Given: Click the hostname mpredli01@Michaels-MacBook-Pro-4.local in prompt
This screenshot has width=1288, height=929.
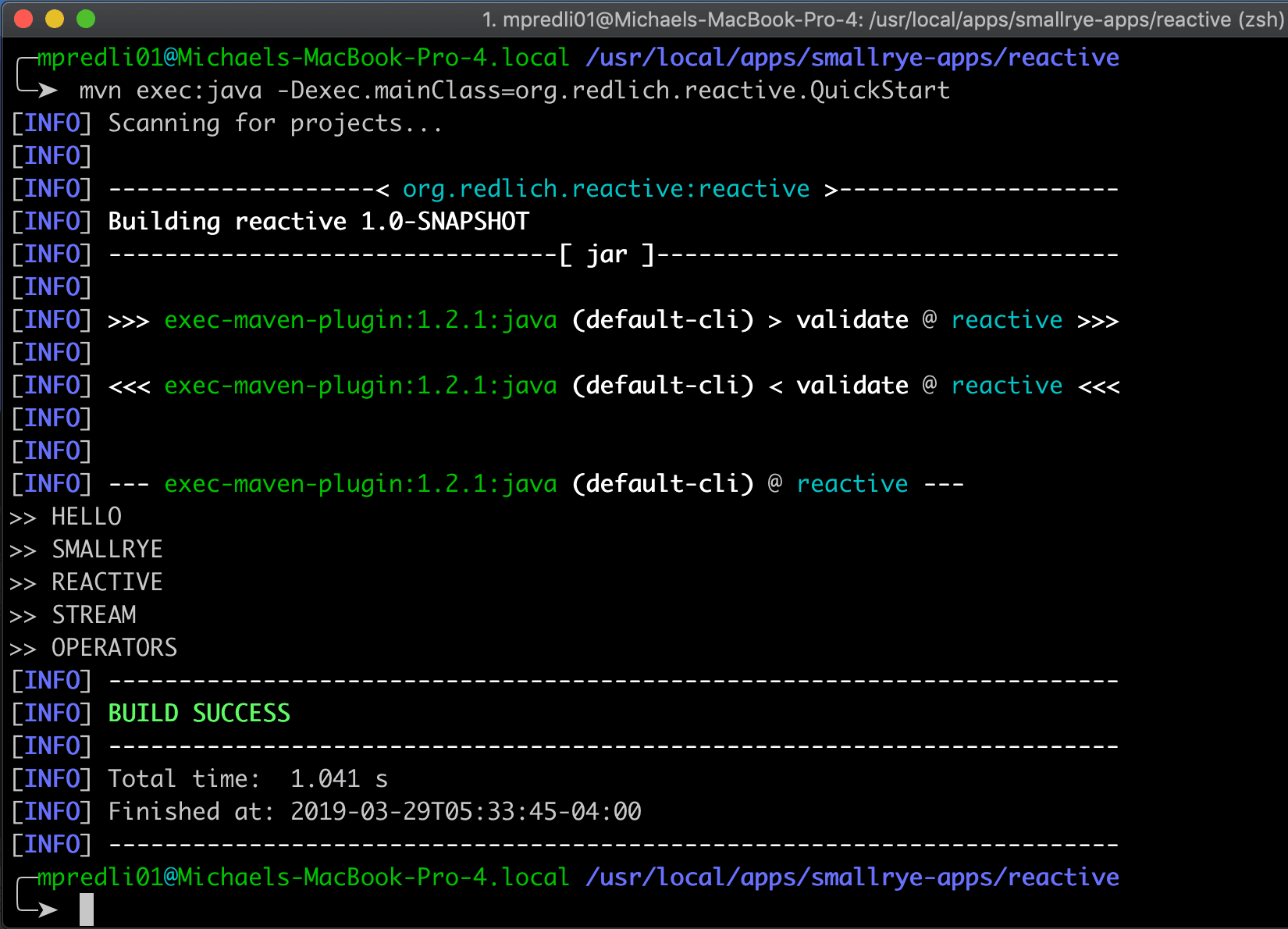Looking at the screenshot, I should 301,877.
